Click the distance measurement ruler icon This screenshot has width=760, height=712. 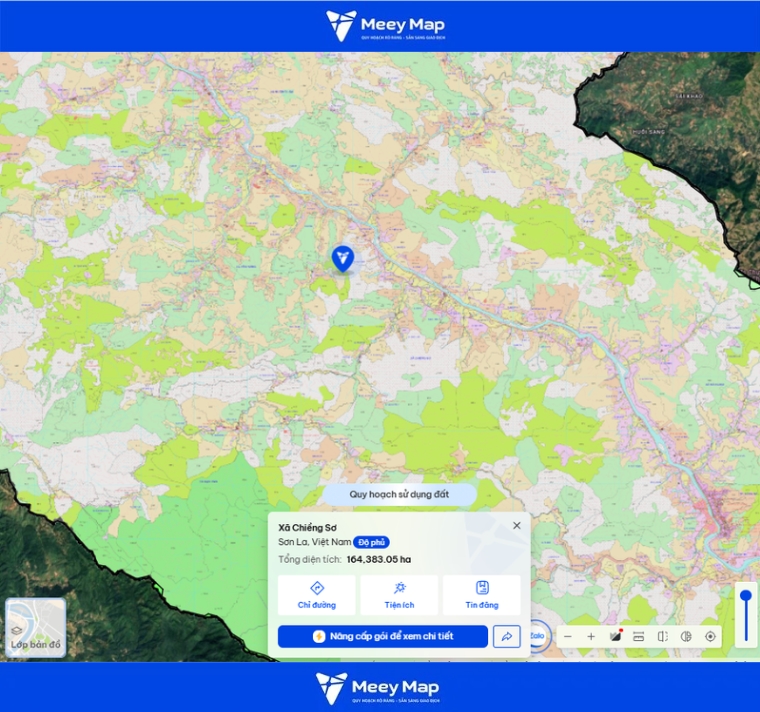pos(639,636)
